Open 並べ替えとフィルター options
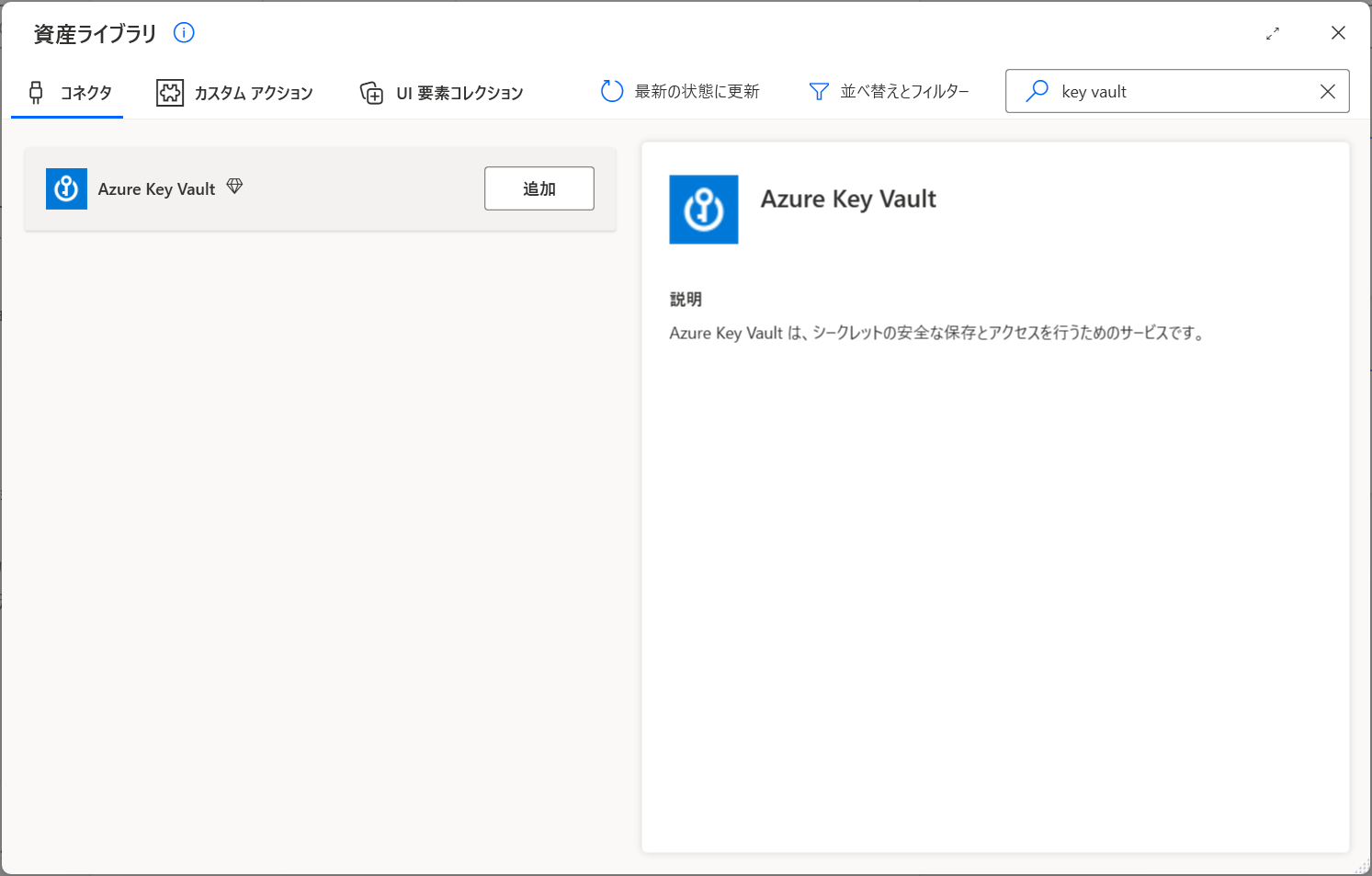 click(889, 91)
